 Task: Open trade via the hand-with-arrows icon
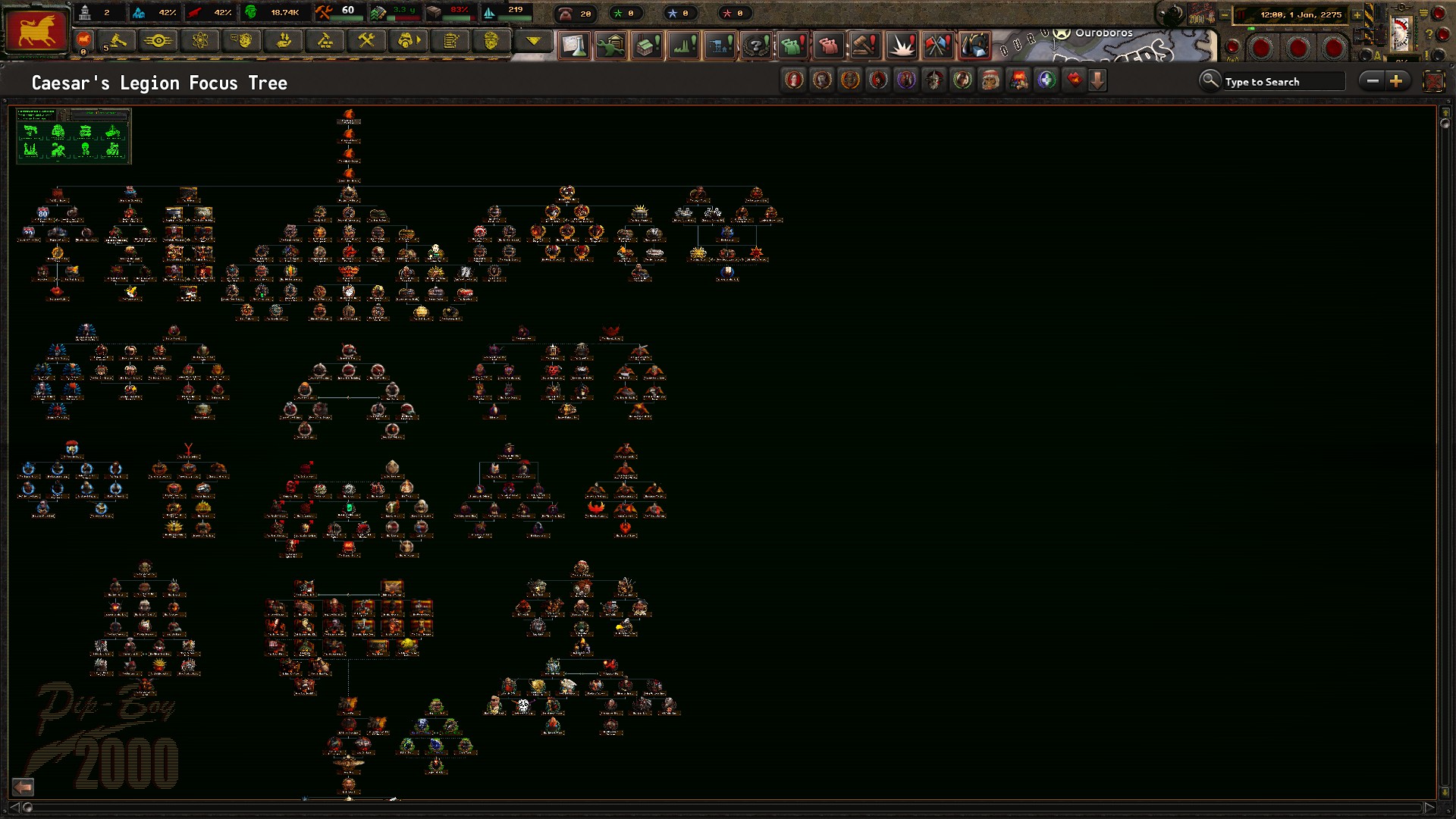(x=284, y=40)
